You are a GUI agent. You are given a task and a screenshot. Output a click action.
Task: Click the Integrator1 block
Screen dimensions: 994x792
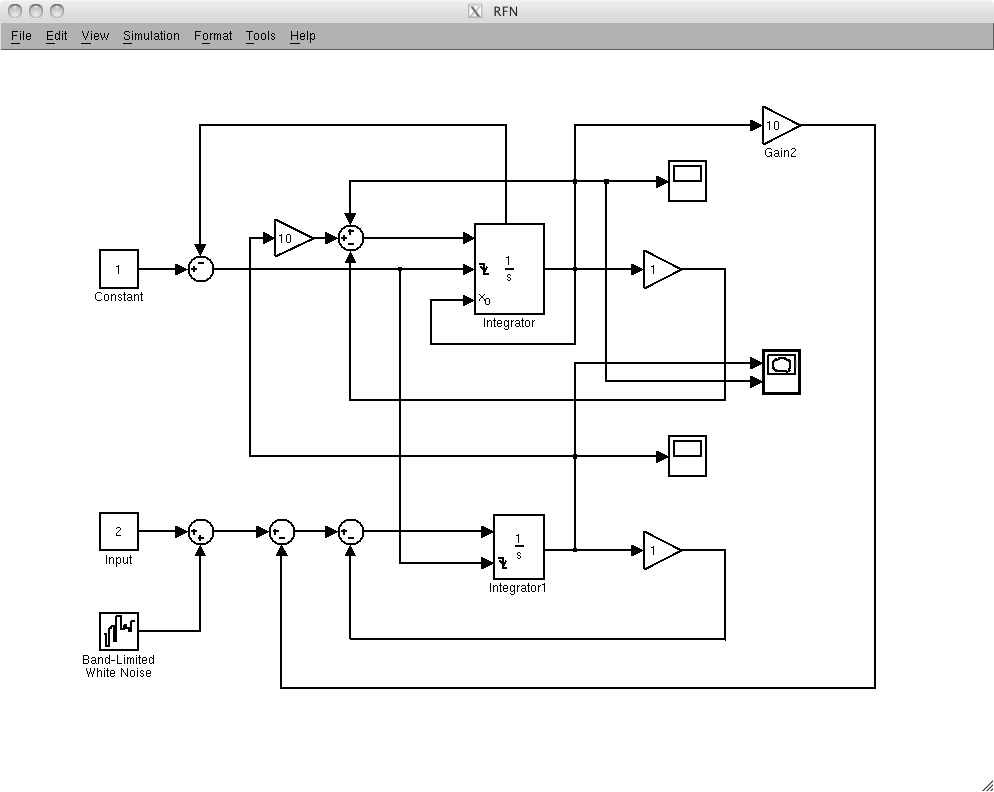coord(518,546)
